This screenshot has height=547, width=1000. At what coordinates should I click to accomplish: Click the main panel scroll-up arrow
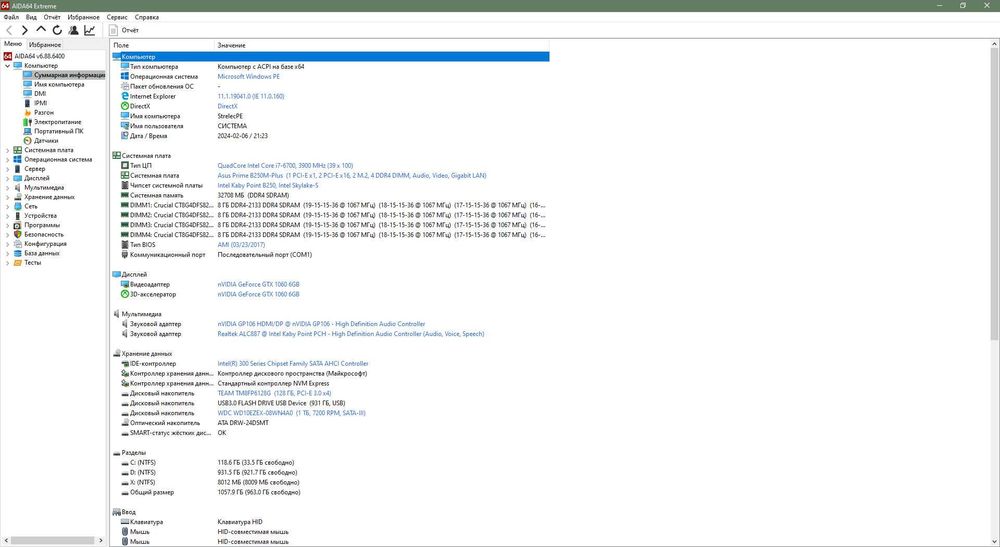(x=994, y=44)
